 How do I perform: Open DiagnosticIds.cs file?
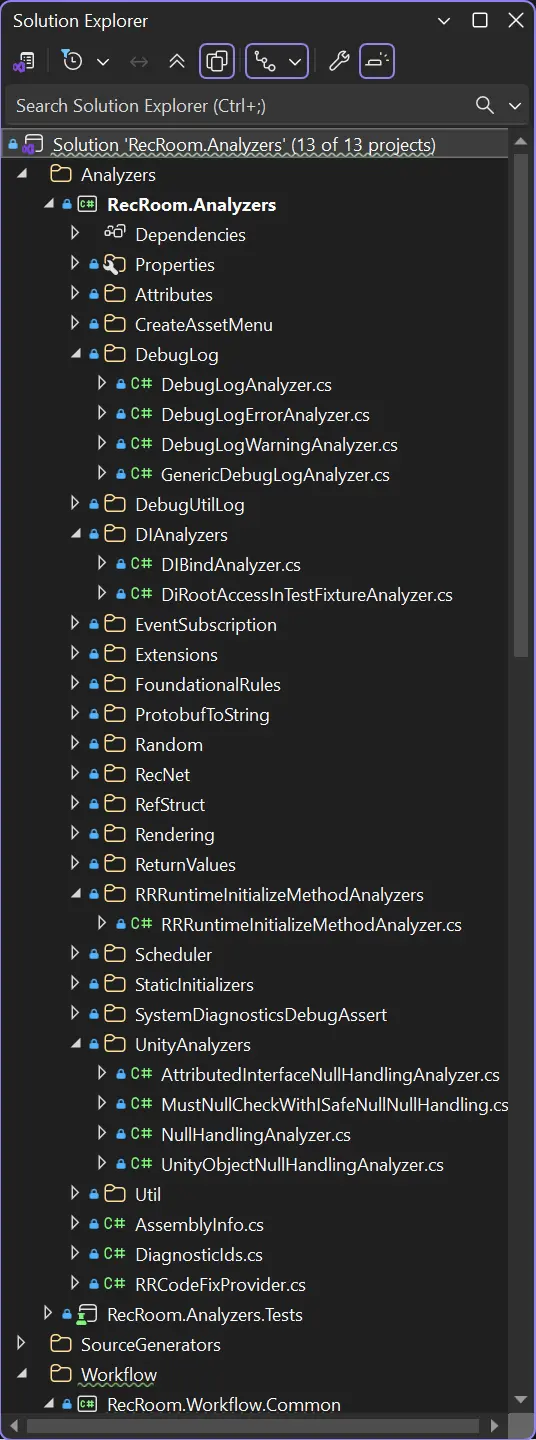coord(199,1255)
